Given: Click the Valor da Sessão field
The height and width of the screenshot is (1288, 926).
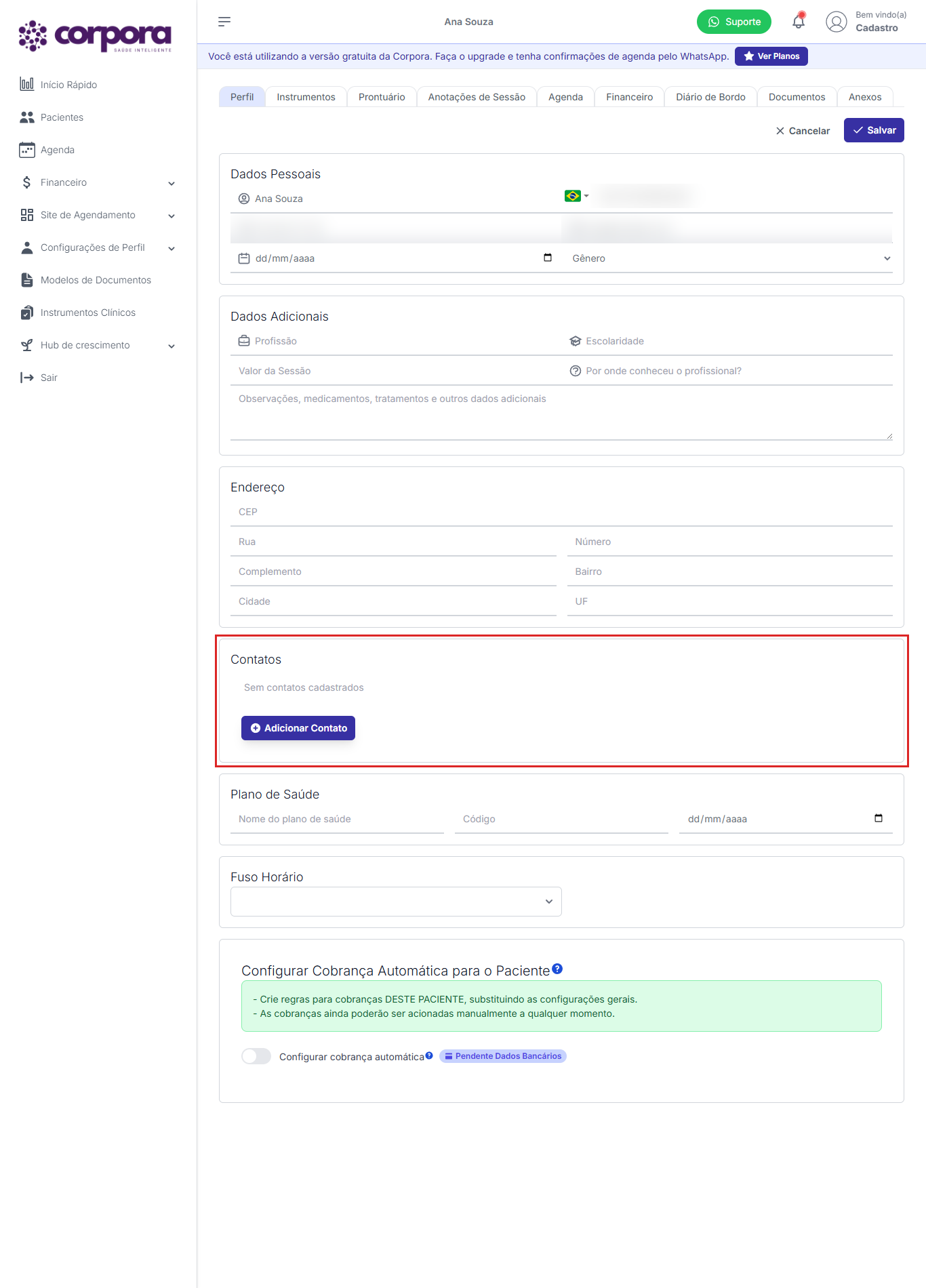Looking at the screenshot, I should pyautogui.click(x=396, y=371).
